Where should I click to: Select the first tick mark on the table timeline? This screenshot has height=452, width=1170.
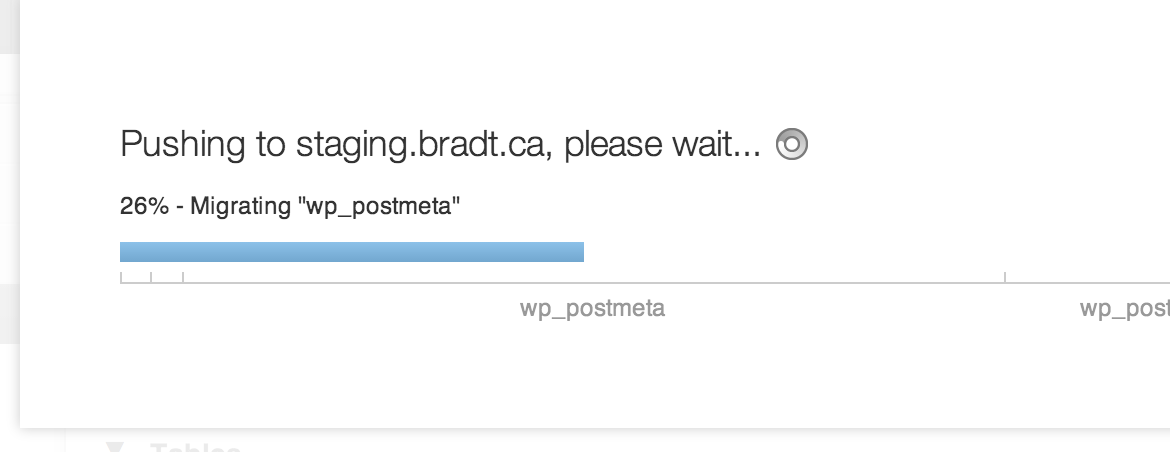[x=121, y=277]
